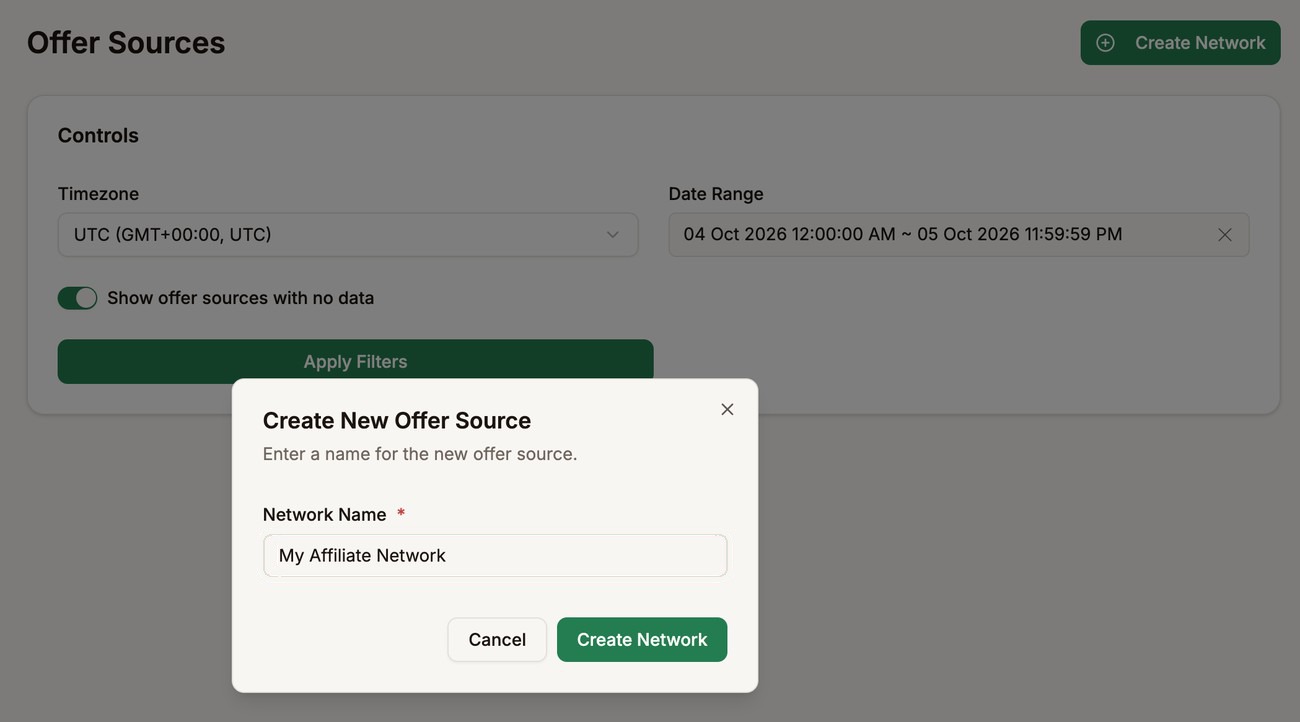Close the Create New Offer Source dialog

click(727, 409)
